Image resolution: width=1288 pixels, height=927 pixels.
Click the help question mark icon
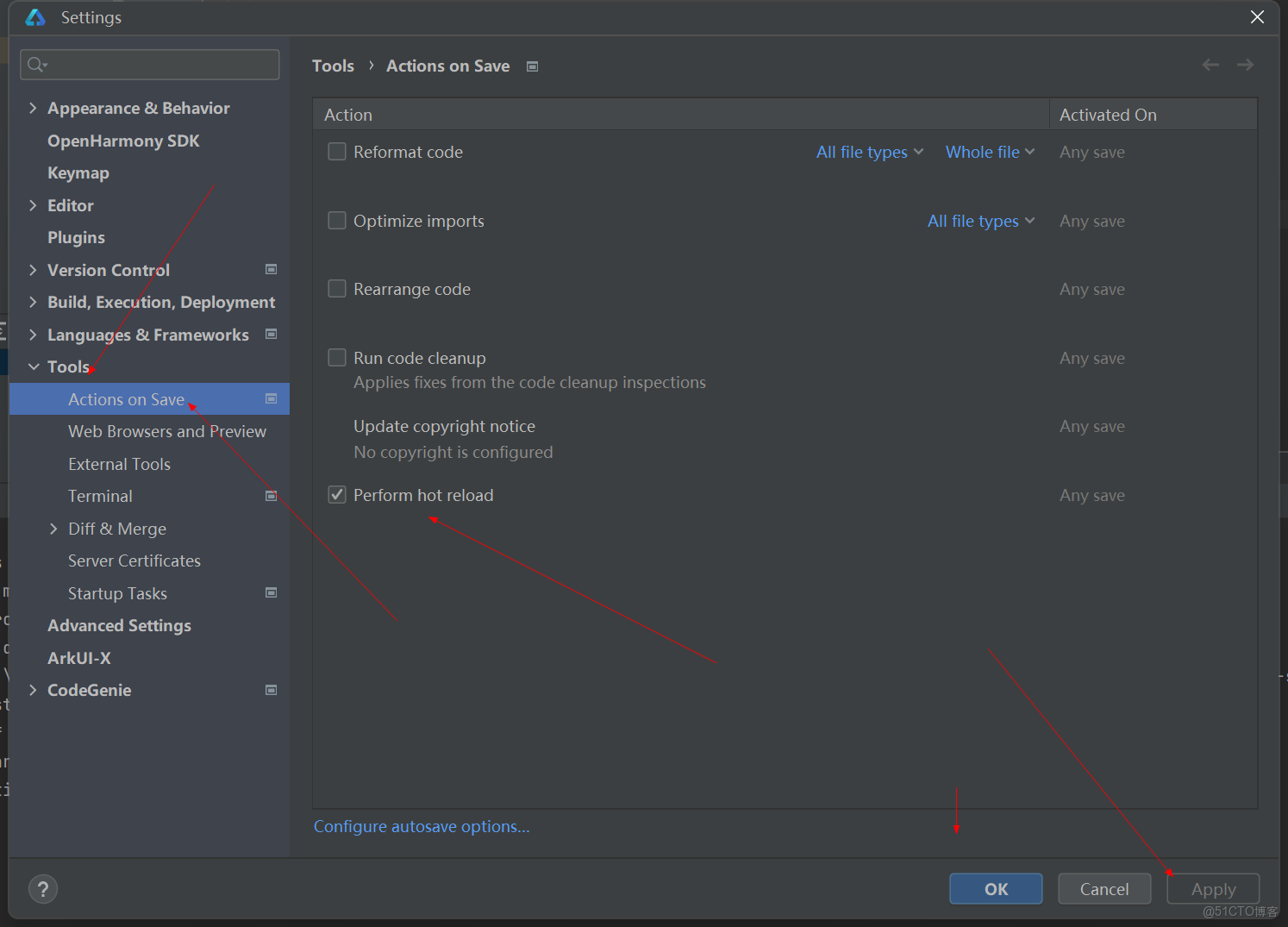(43, 889)
